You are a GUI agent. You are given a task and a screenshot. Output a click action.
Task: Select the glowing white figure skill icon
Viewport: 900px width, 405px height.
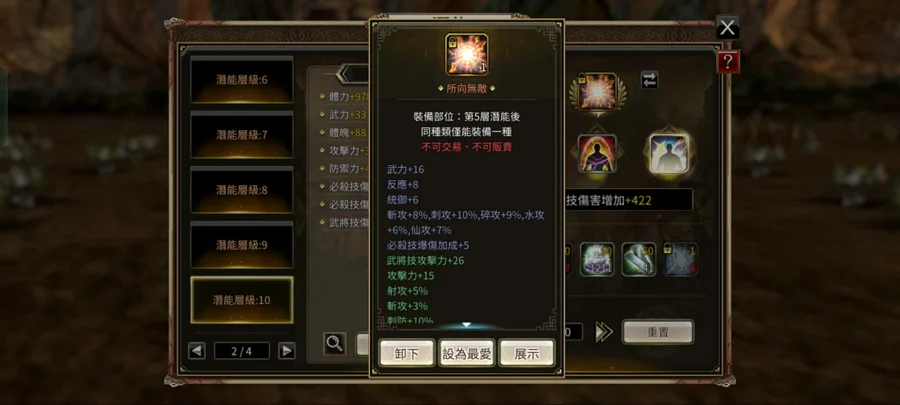click(669, 154)
